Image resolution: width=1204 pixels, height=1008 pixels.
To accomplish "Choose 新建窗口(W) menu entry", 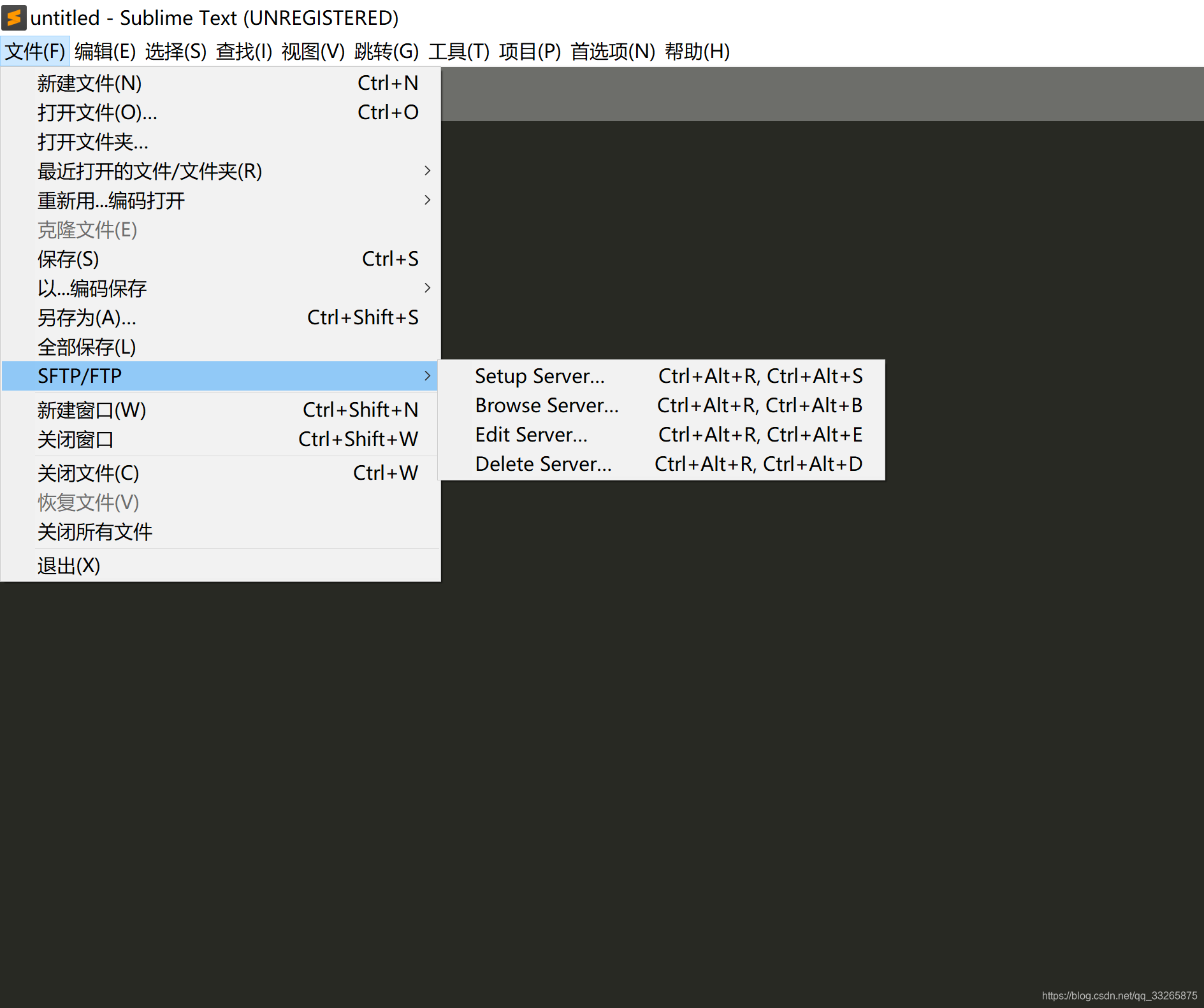I will 221,410.
